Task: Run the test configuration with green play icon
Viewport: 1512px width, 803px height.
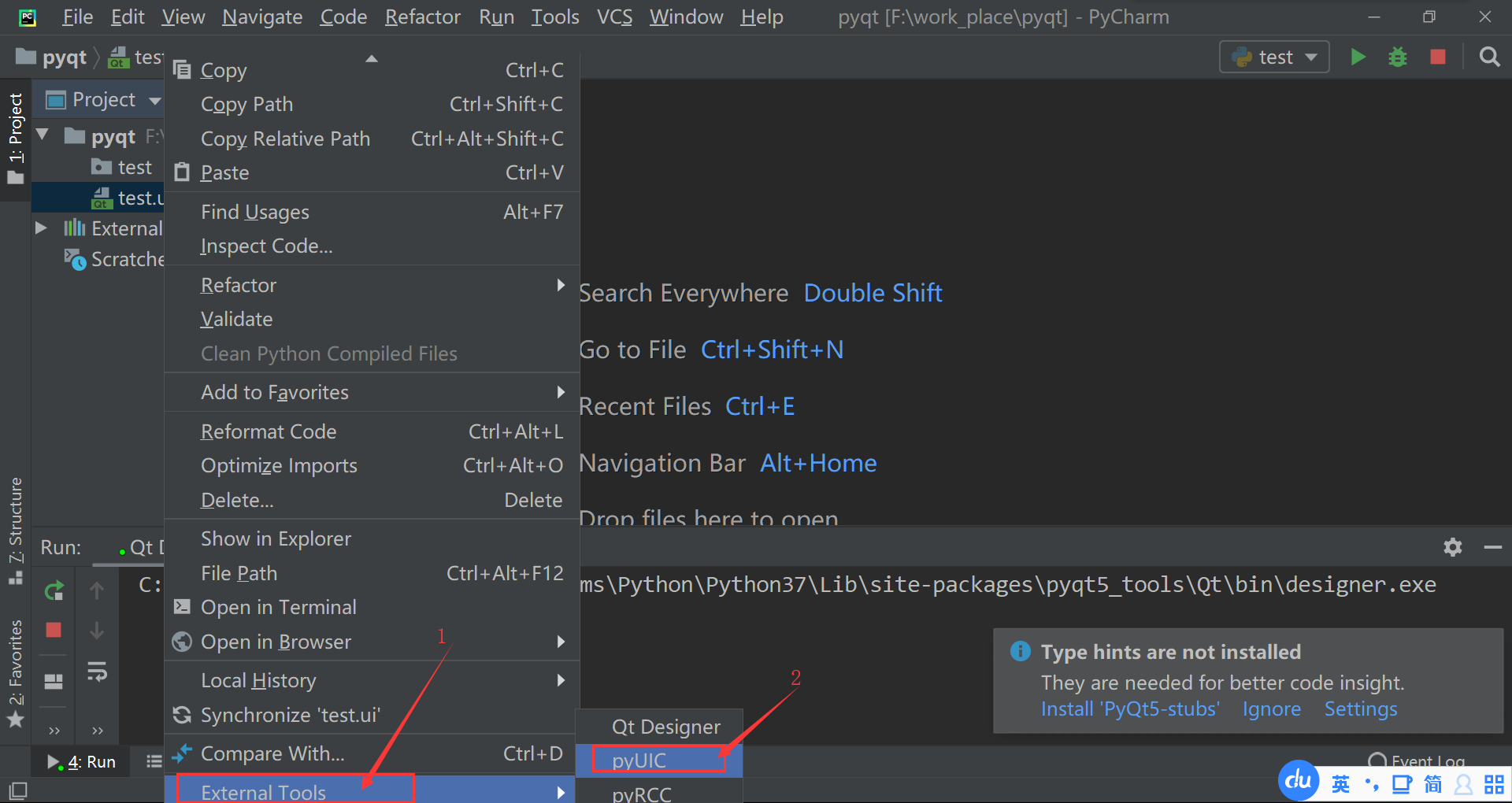Action: coord(1358,57)
